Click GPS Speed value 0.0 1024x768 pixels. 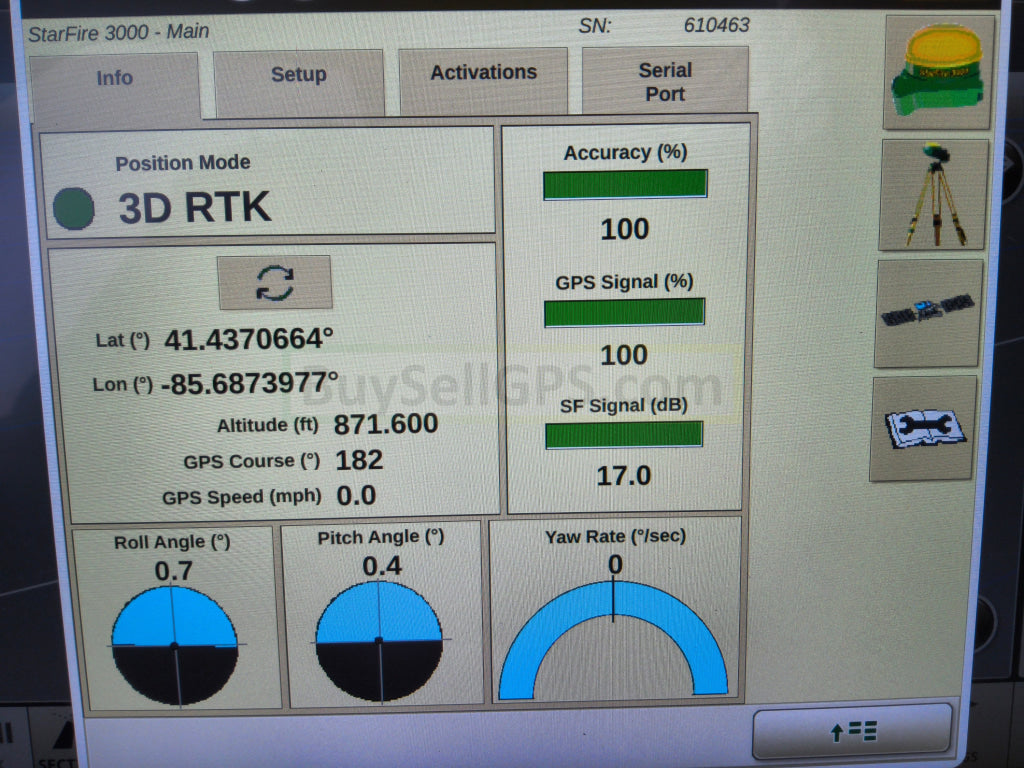pos(357,496)
